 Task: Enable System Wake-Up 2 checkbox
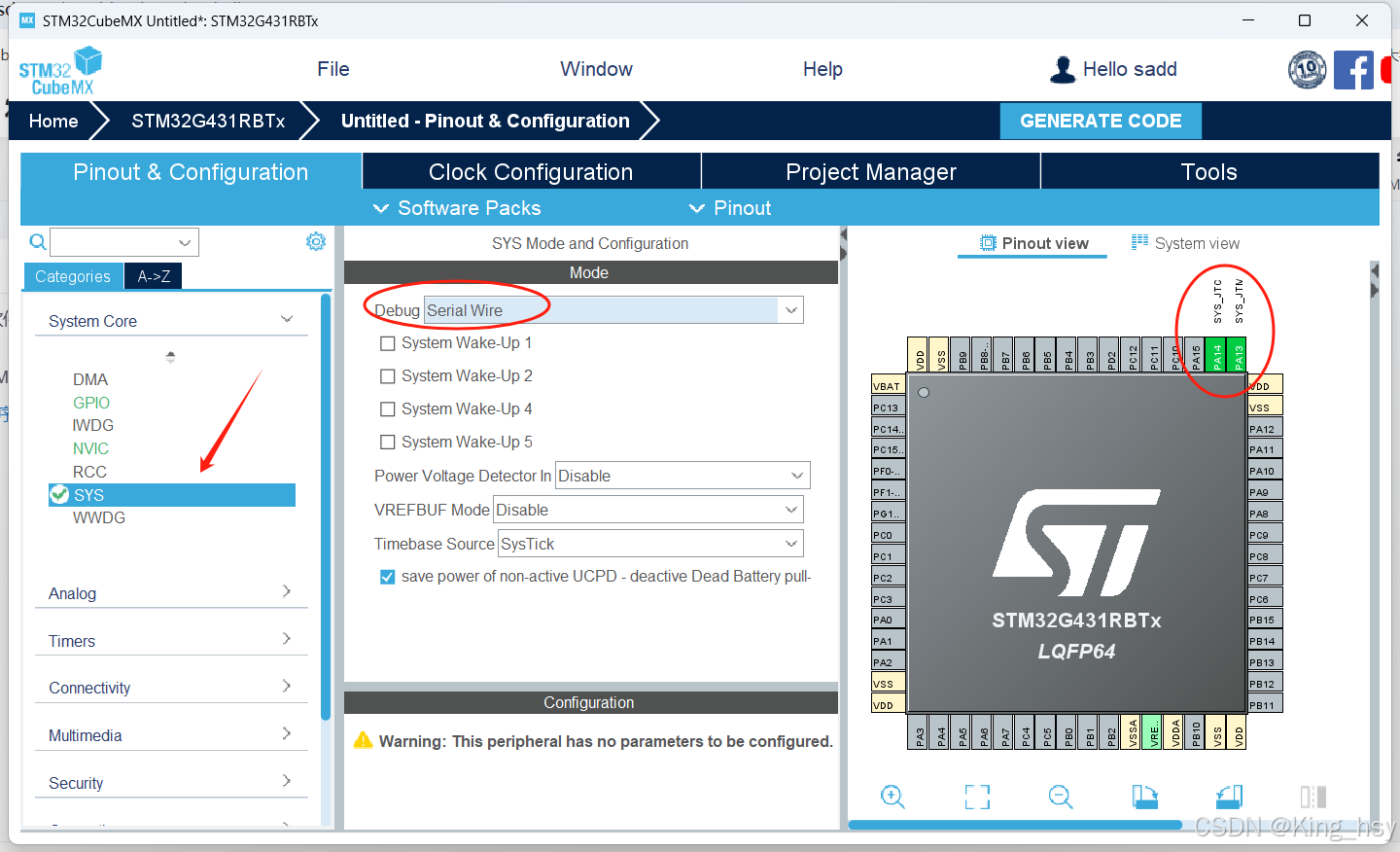(x=387, y=376)
